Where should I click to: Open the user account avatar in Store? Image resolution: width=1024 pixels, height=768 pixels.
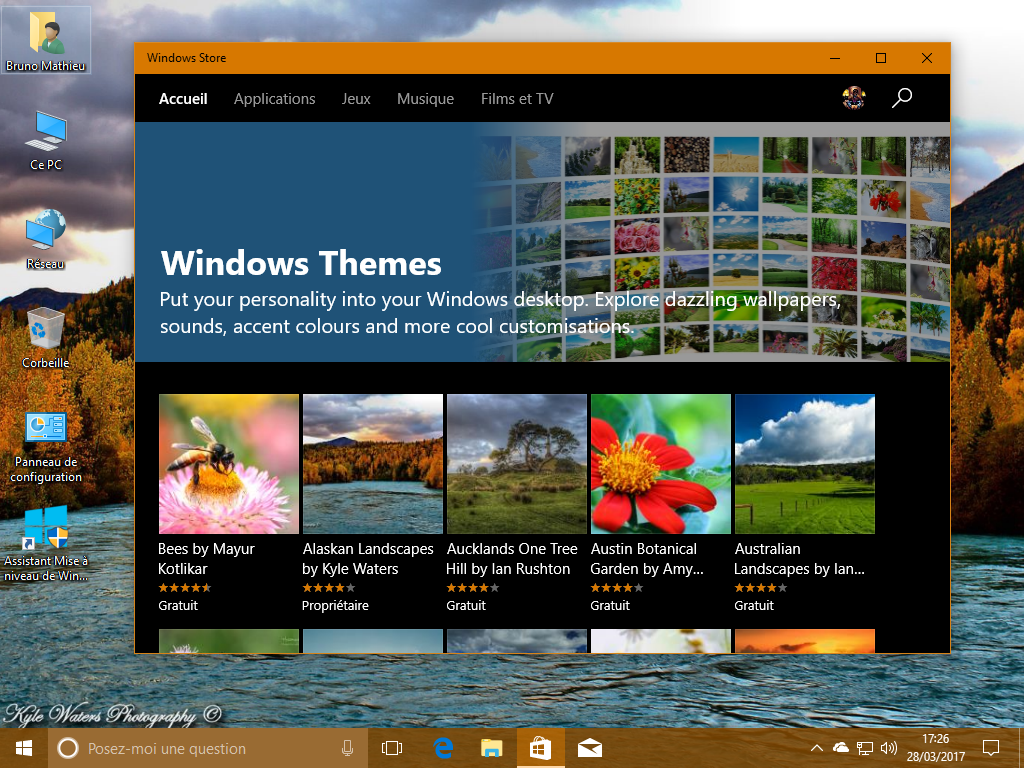click(x=854, y=98)
